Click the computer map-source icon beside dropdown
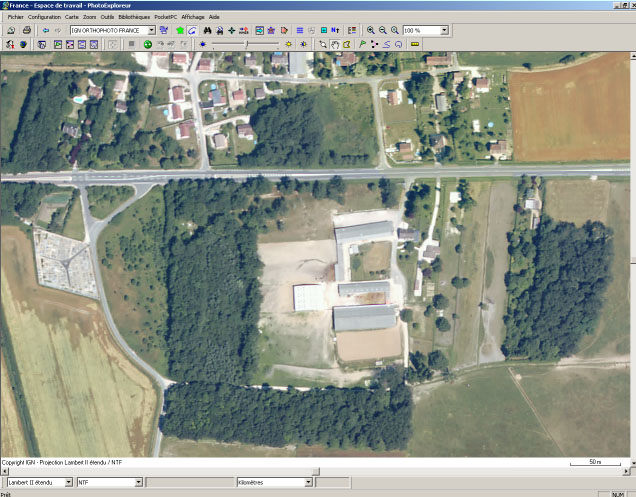Image resolution: width=636 pixels, height=497 pixels. [x=164, y=30]
